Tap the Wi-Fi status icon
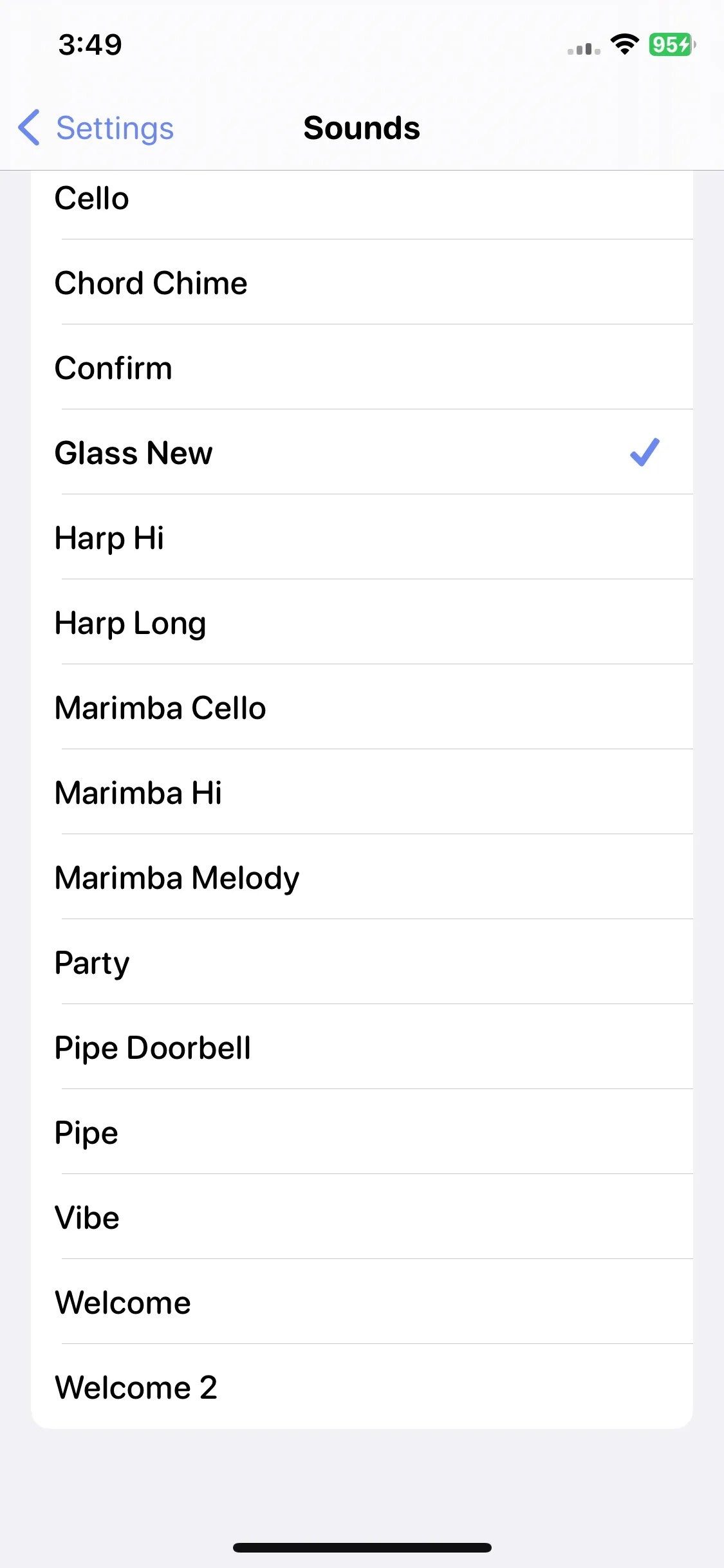 pyautogui.click(x=624, y=44)
